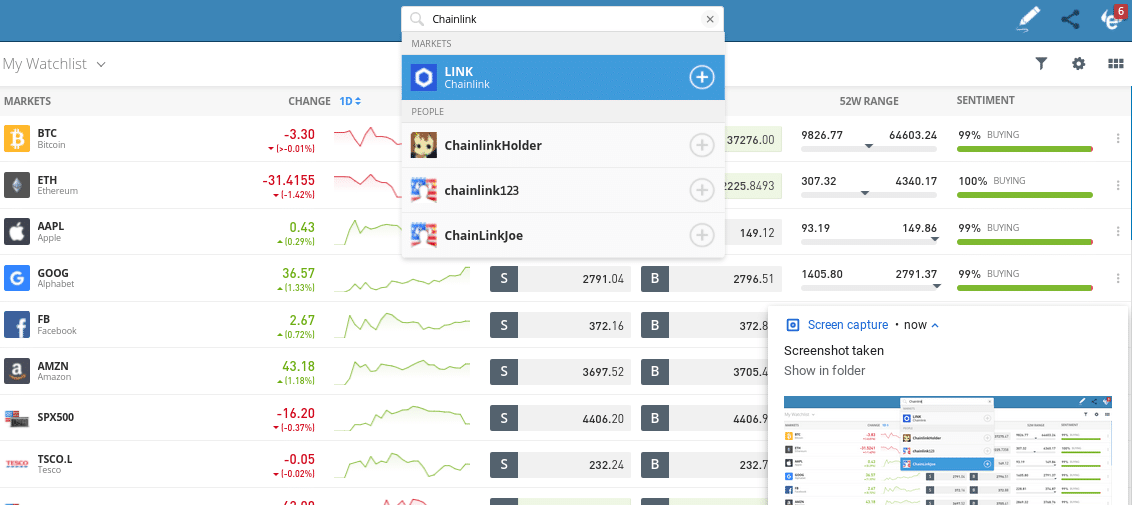Click the Alphabet Google logo icon
This screenshot has width=1132, height=505.
point(17,278)
